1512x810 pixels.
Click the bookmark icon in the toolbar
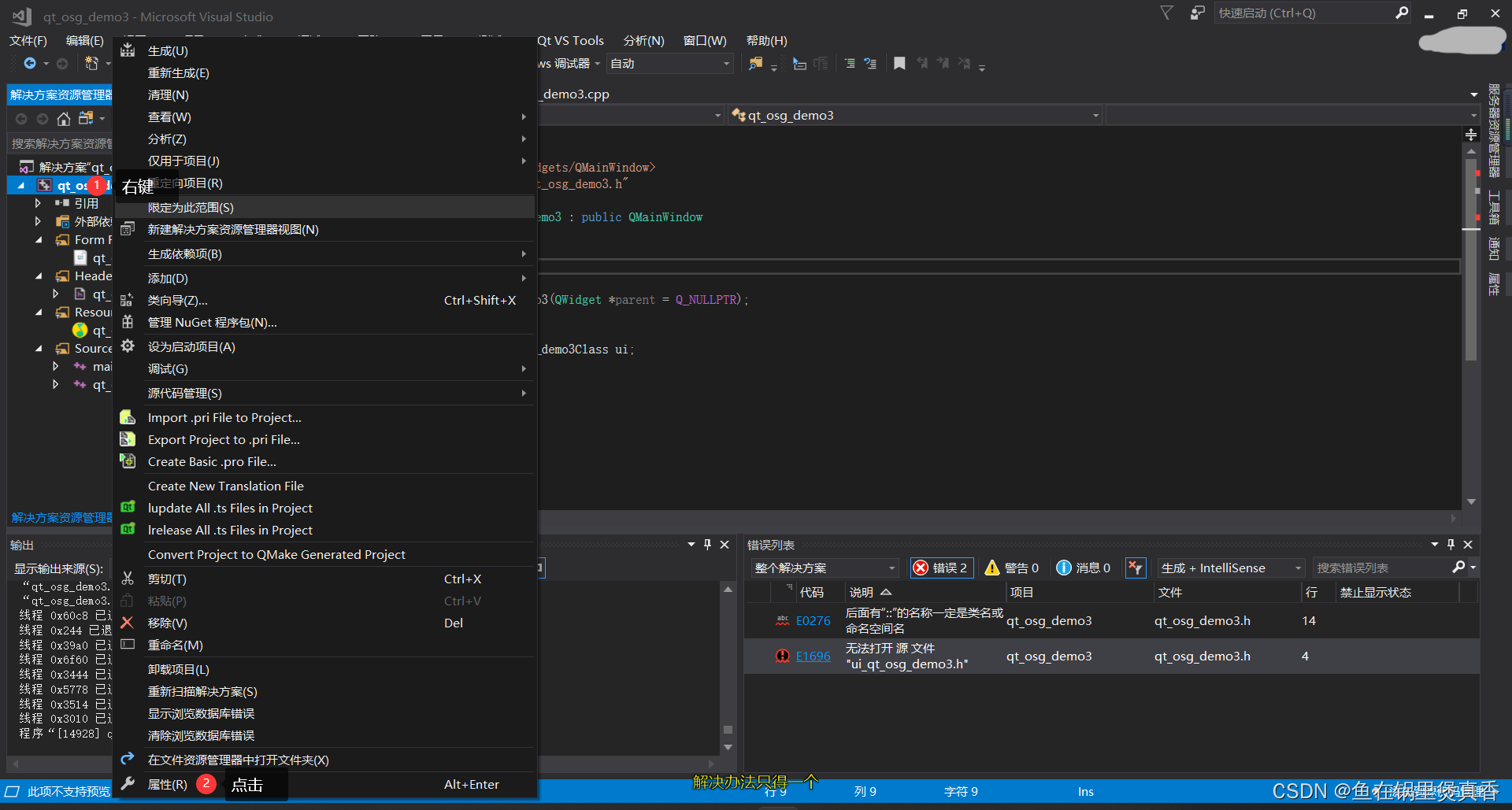pos(899,64)
